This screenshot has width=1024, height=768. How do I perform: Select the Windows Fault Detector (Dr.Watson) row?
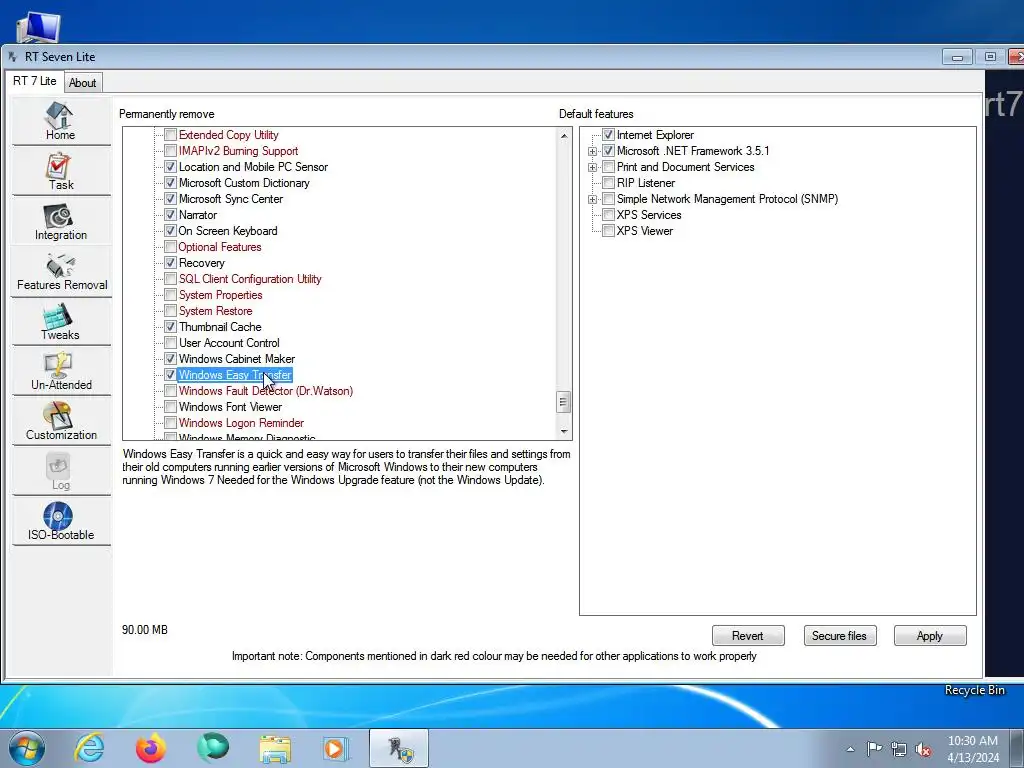pyautogui.click(x=266, y=391)
